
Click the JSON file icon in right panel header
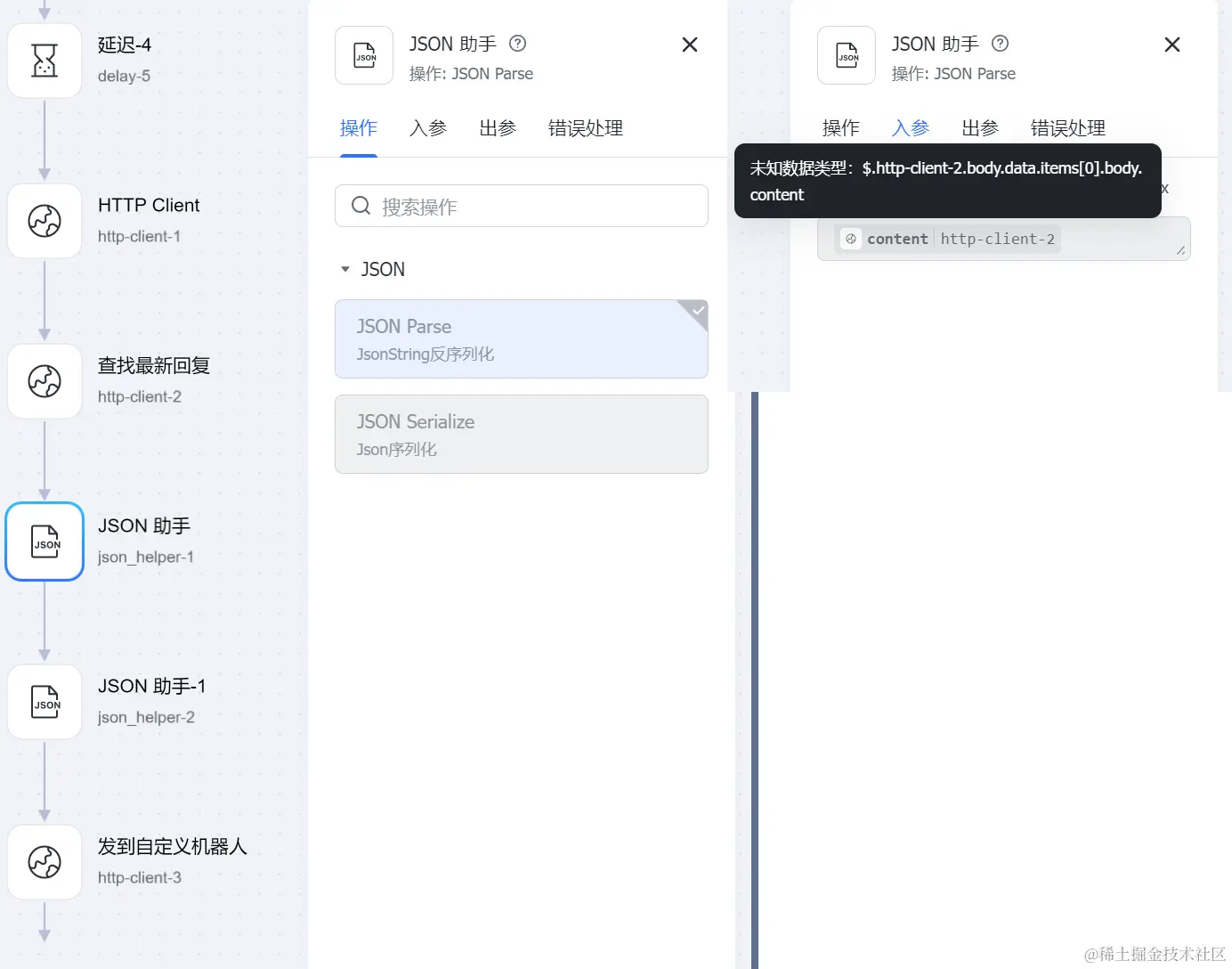(x=847, y=55)
